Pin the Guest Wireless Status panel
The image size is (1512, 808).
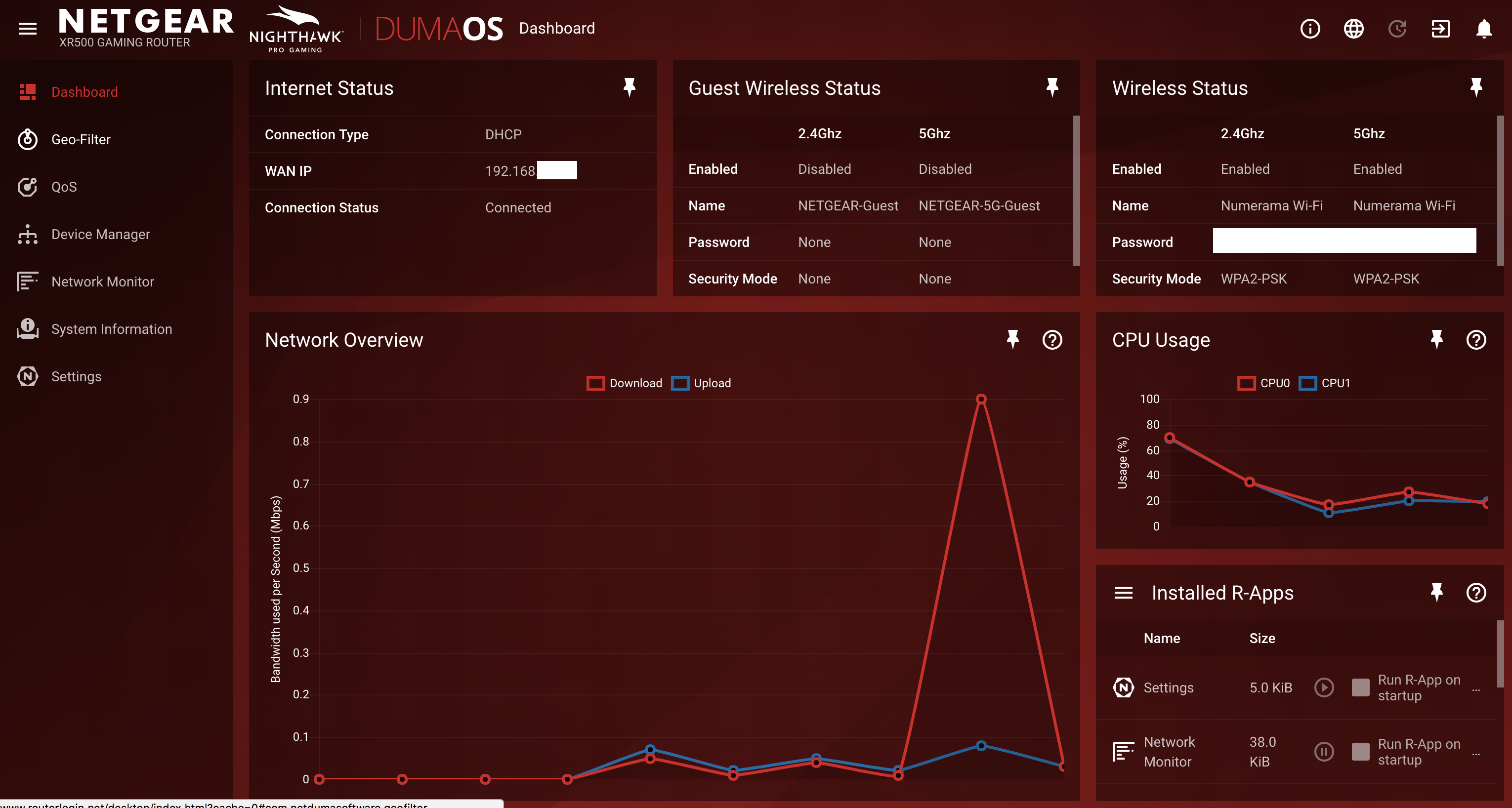[x=1052, y=87]
